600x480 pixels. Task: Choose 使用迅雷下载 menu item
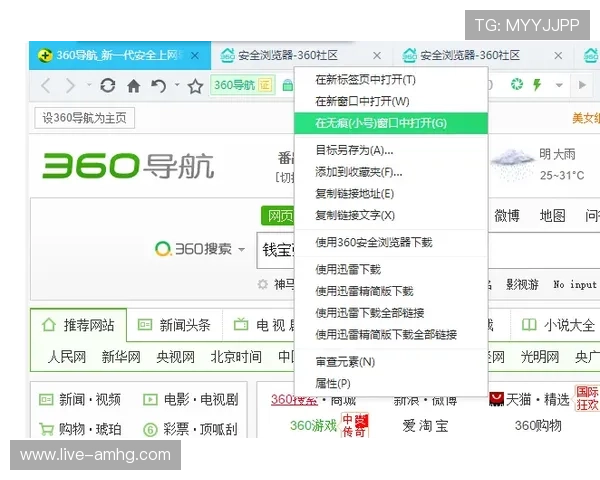391,269
